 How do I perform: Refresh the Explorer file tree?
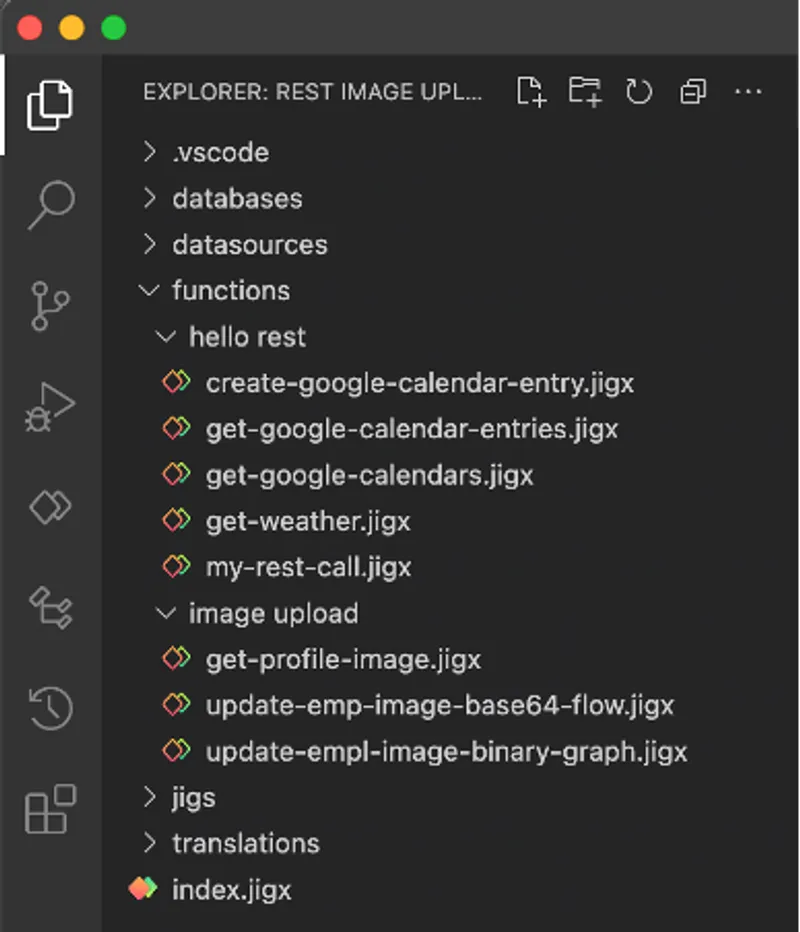[x=638, y=91]
